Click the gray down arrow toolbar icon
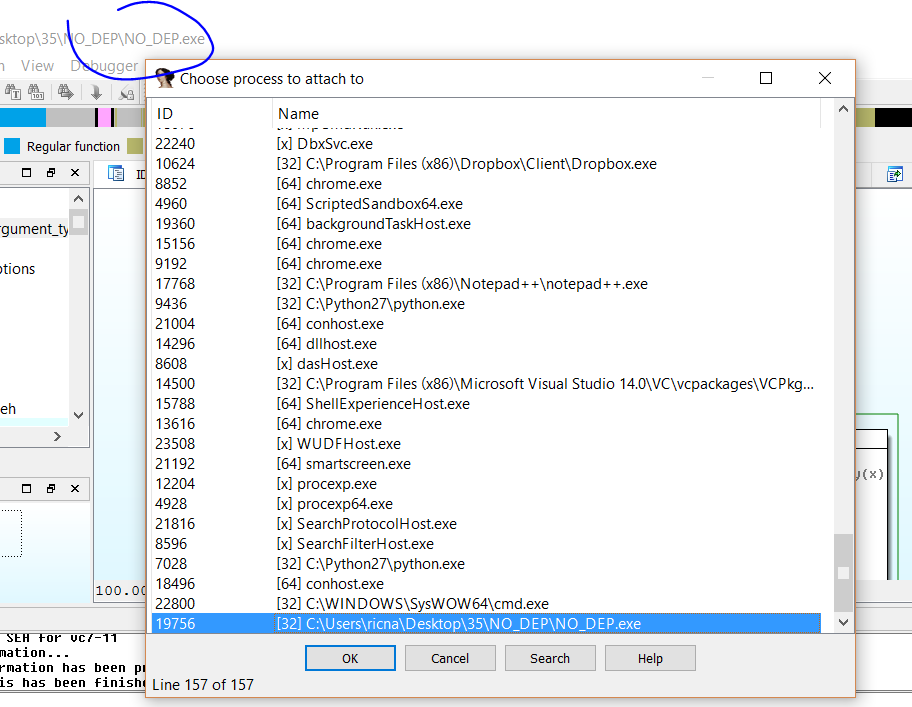The height and width of the screenshot is (707, 912). pos(97,92)
